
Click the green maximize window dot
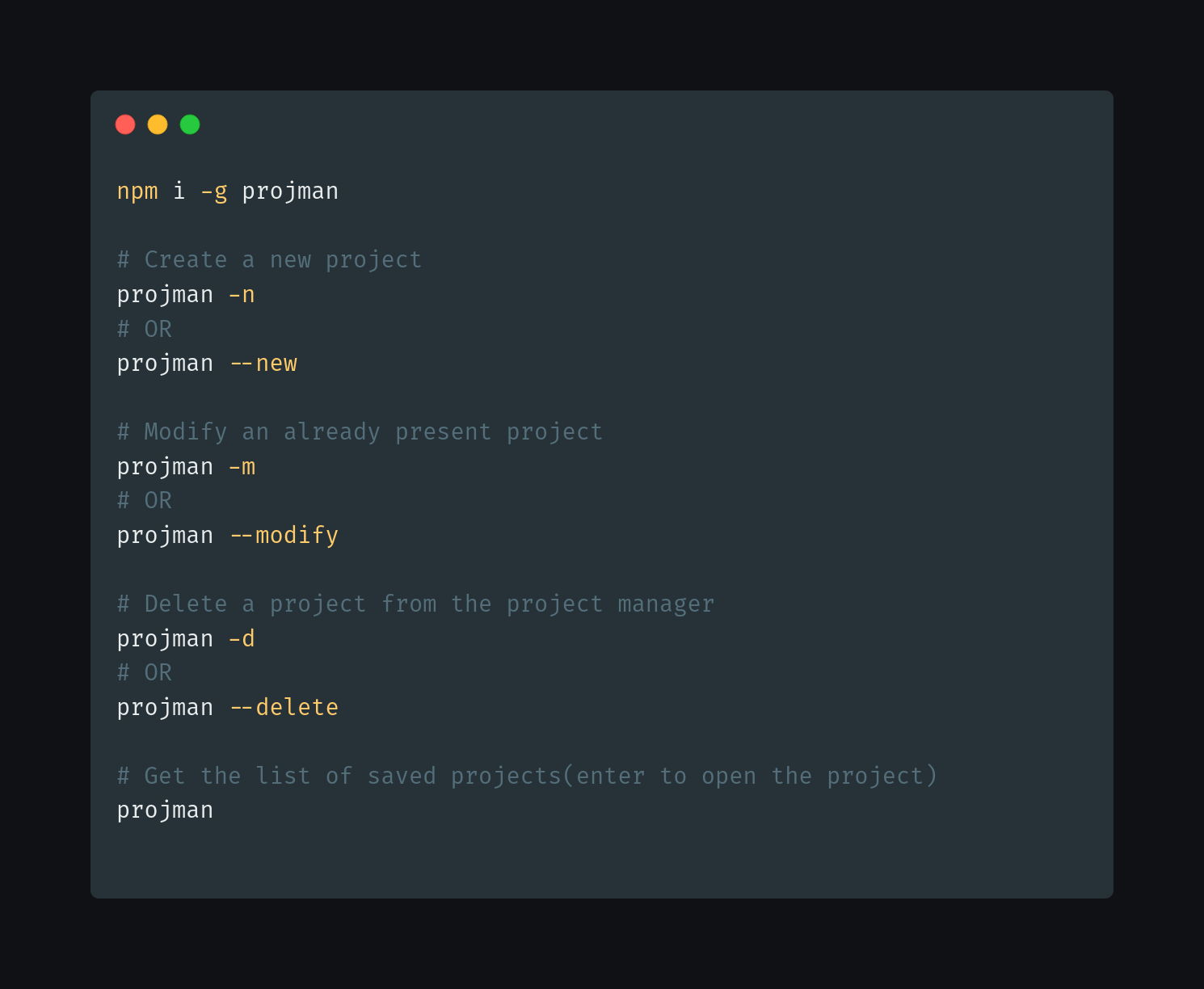point(190,124)
